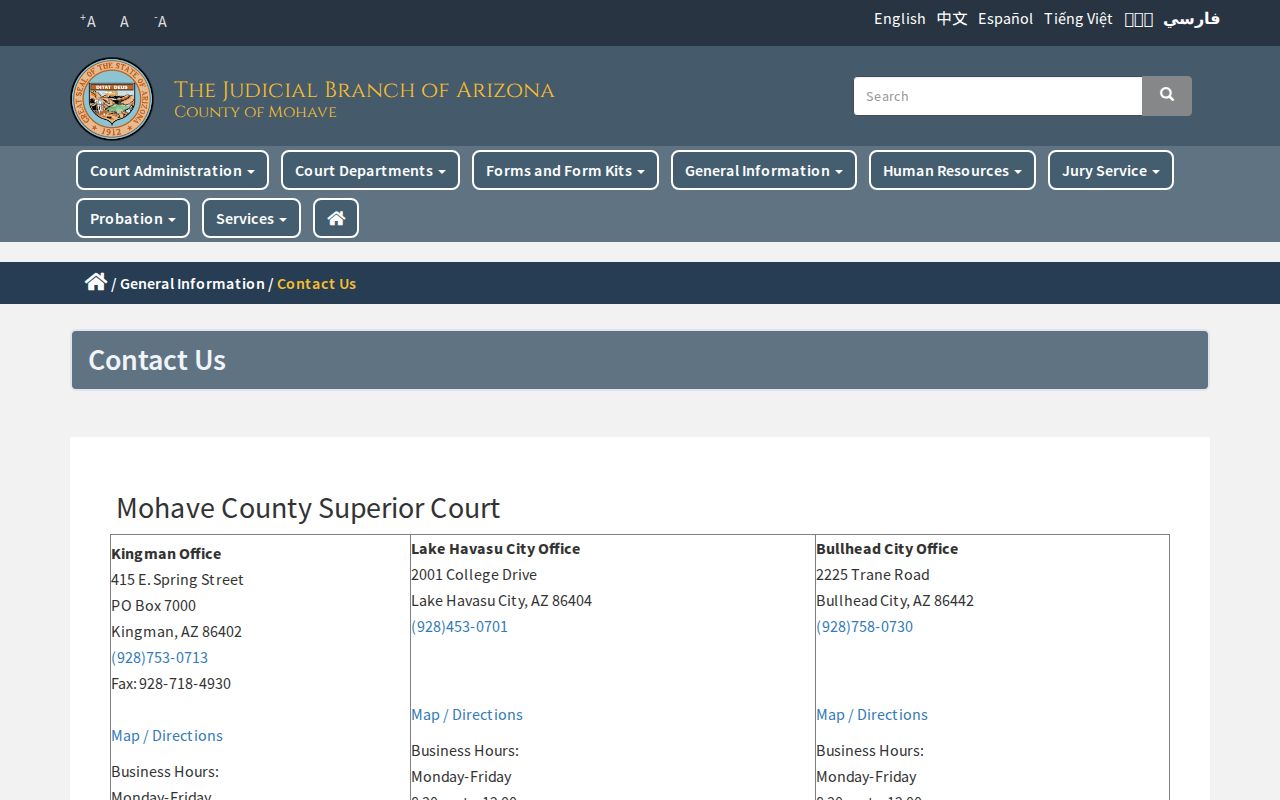
Task: Expand the Court Departments dropdown
Action: (x=370, y=170)
